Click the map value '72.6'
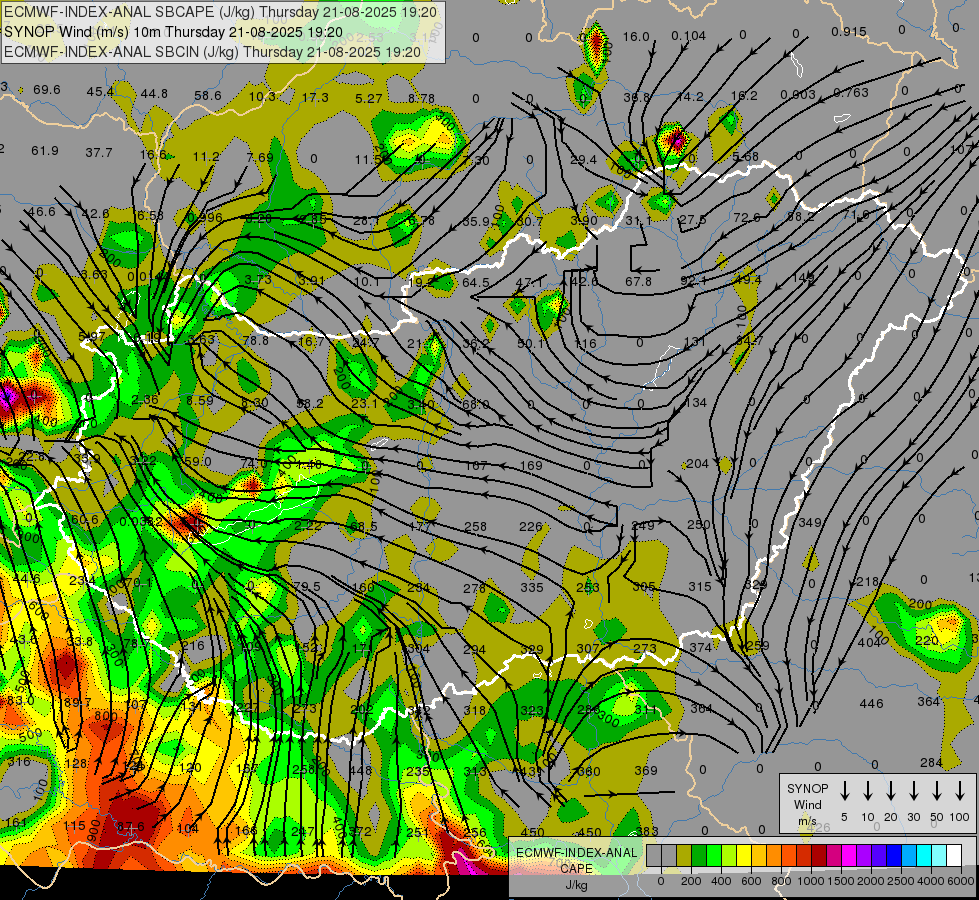 [x=747, y=217]
